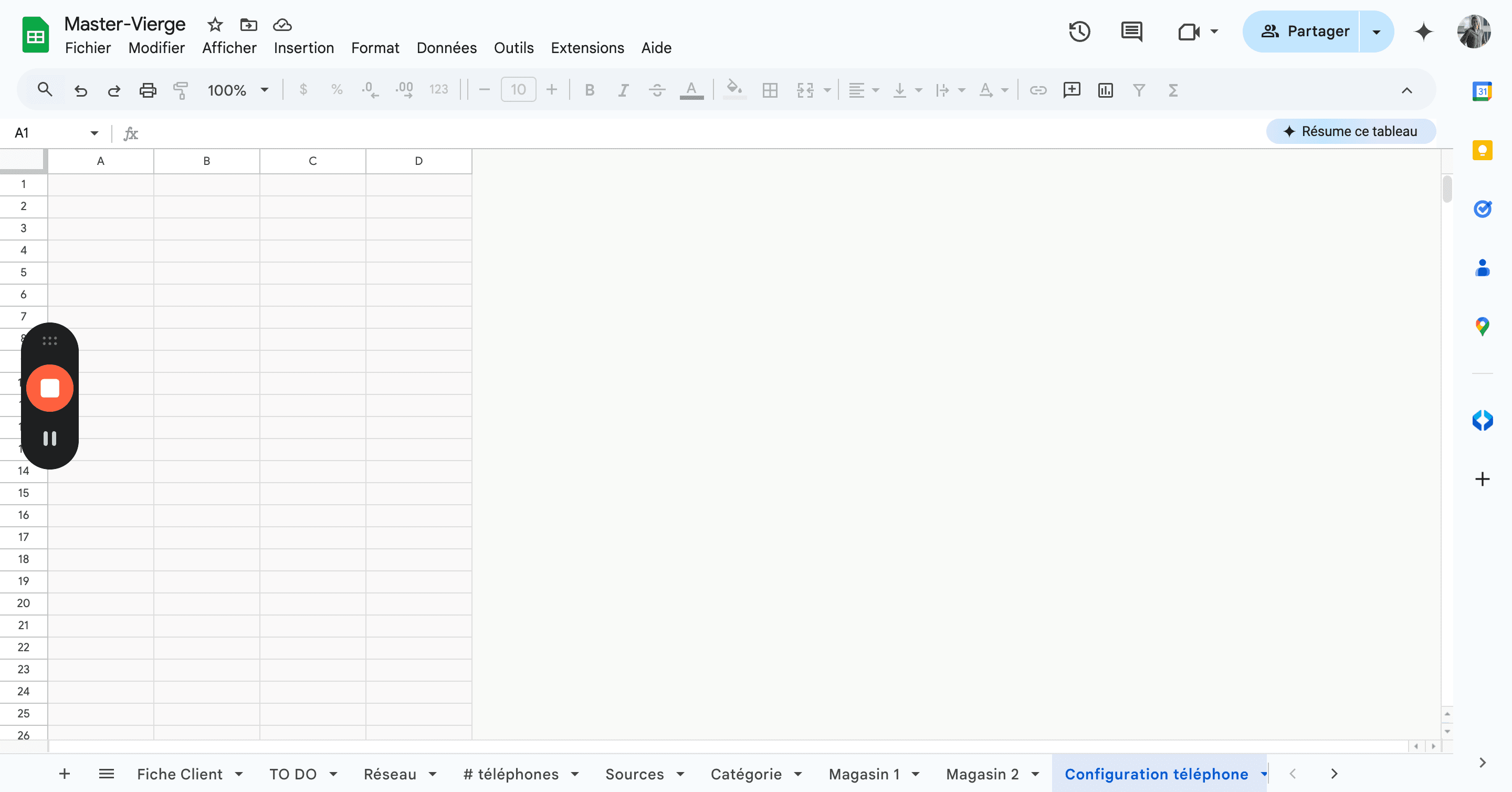Redo the last action
Image resolution: width=1512 pixels, height=792 pixels.
coord(114,90)
